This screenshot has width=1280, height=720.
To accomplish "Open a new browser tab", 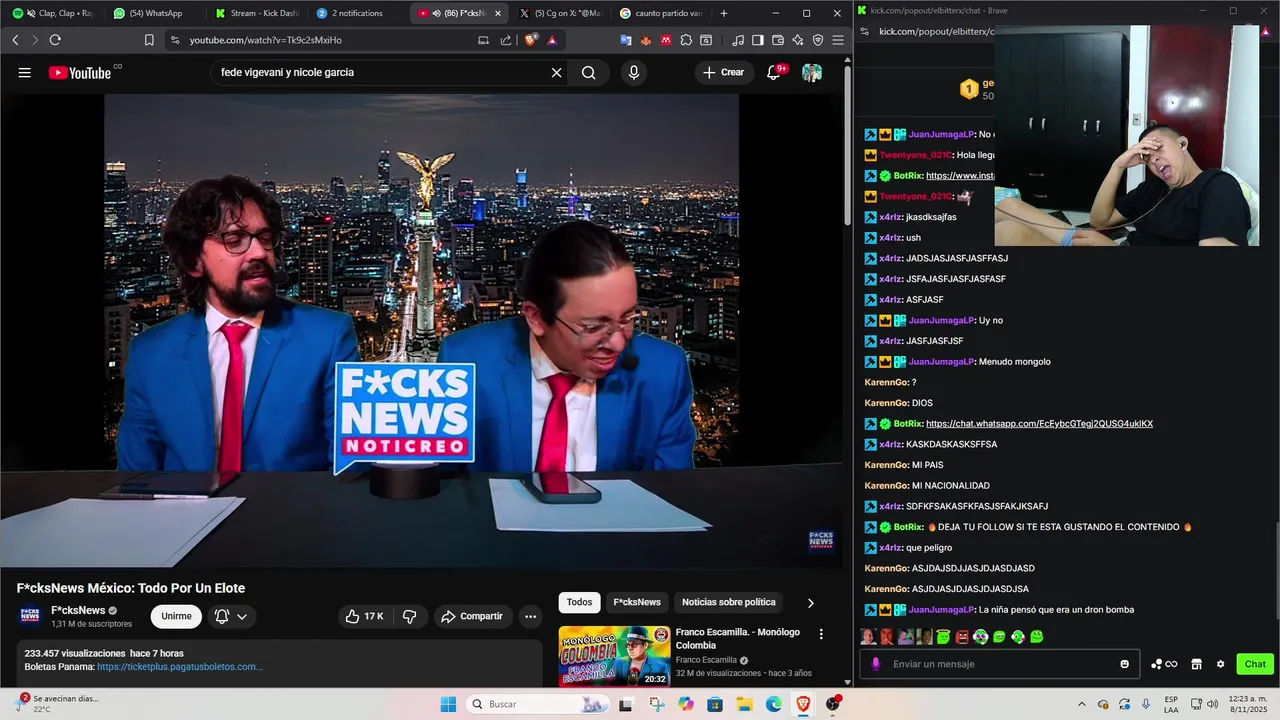I will pyautogui.click(x=724, y=13).
